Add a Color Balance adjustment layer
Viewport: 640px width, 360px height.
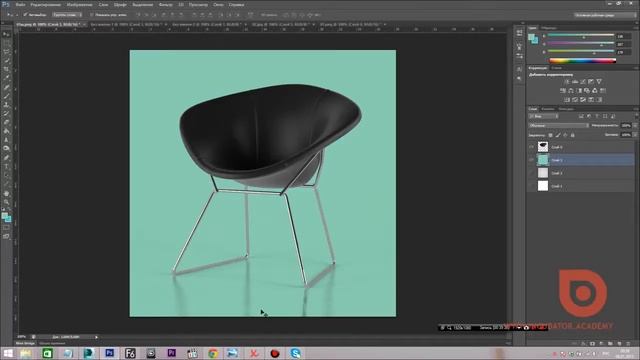[571, 91]
